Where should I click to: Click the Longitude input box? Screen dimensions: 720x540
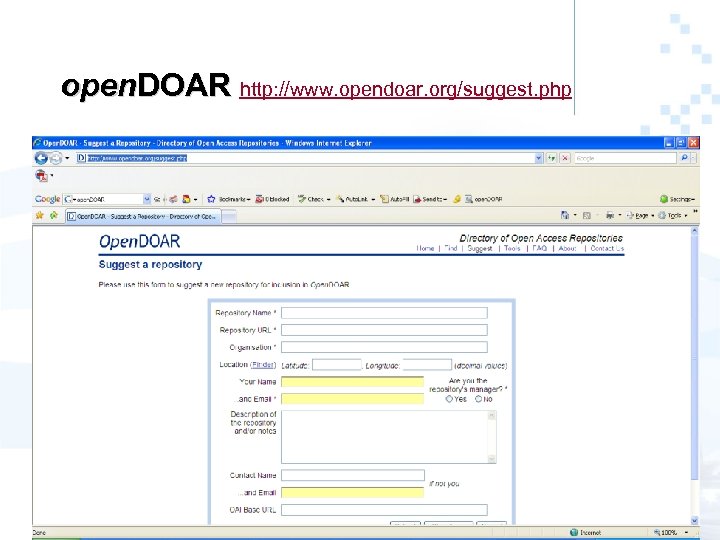point(427,365)
